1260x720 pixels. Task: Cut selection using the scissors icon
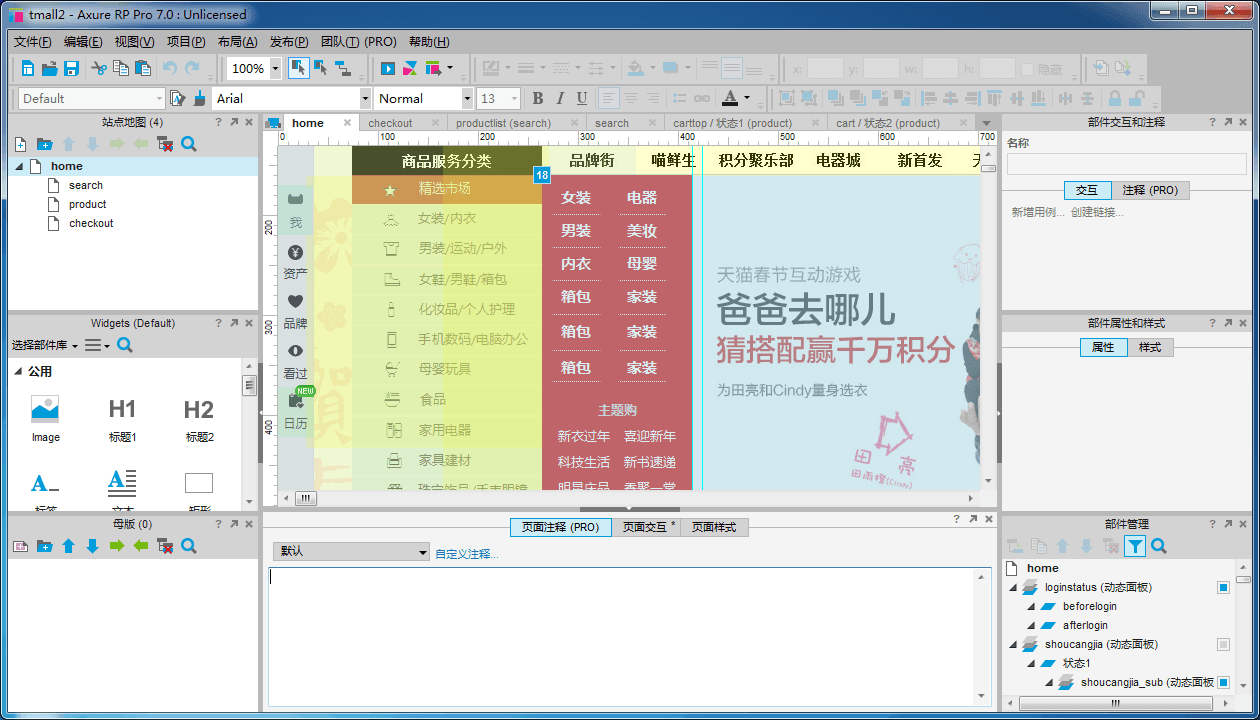pyautogui.click(x=99, y=68)
